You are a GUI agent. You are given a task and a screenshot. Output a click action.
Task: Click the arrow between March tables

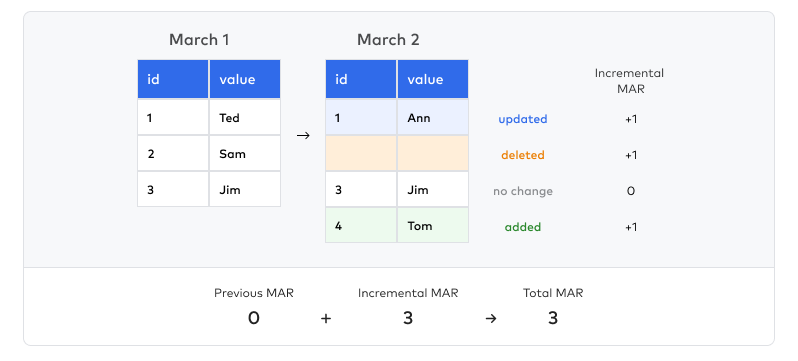coord(303,136)
